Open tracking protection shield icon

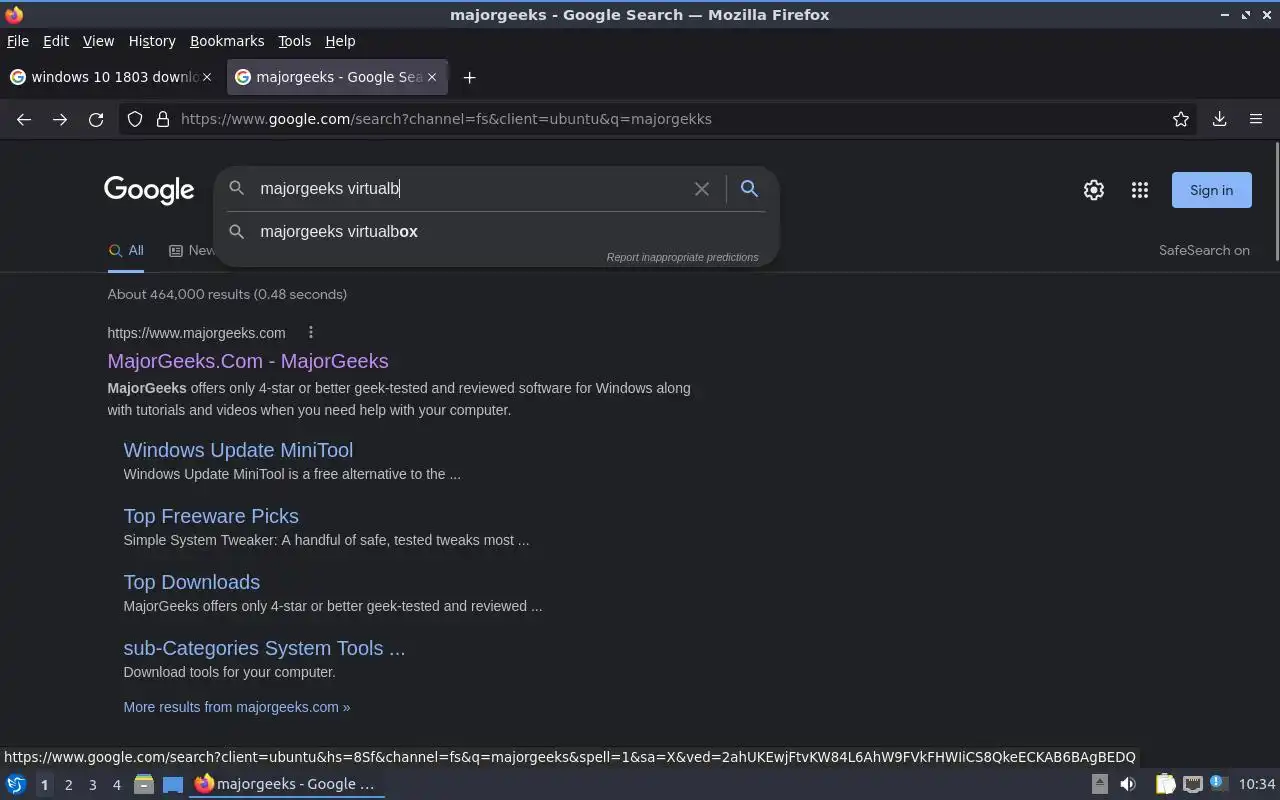click(x=135, y=119)
